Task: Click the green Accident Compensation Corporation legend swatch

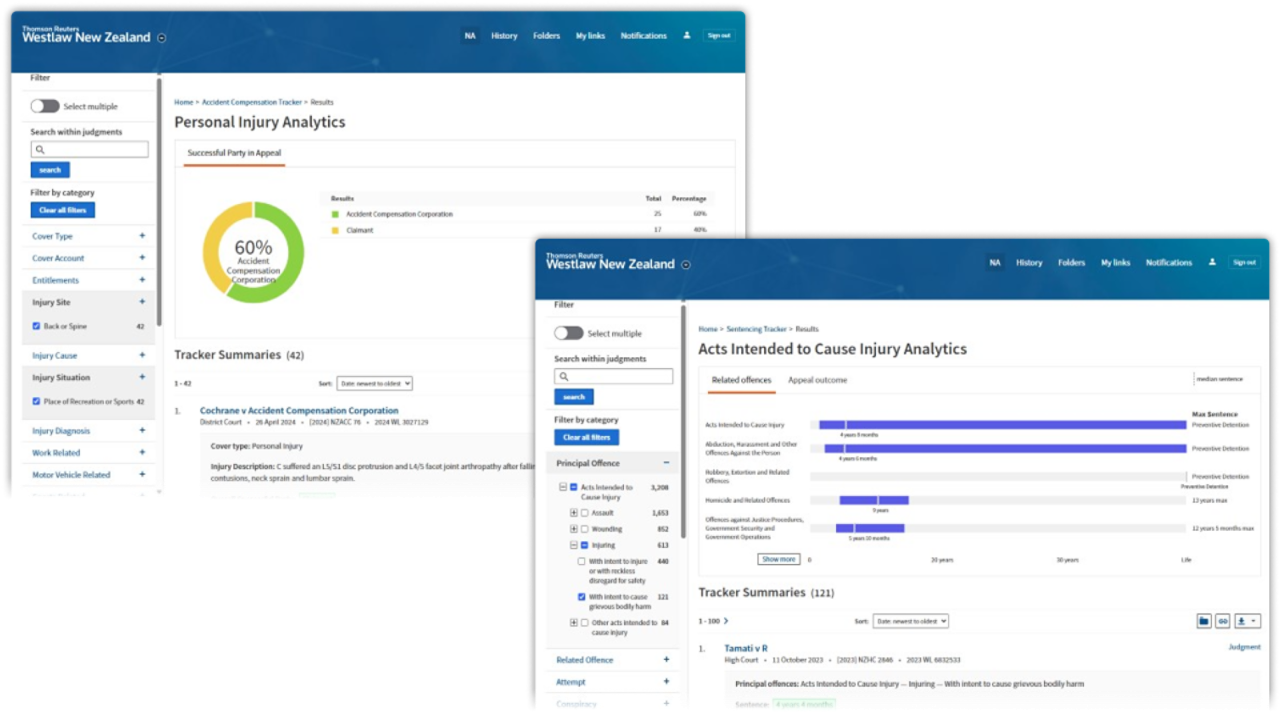Action: (336, 214)
